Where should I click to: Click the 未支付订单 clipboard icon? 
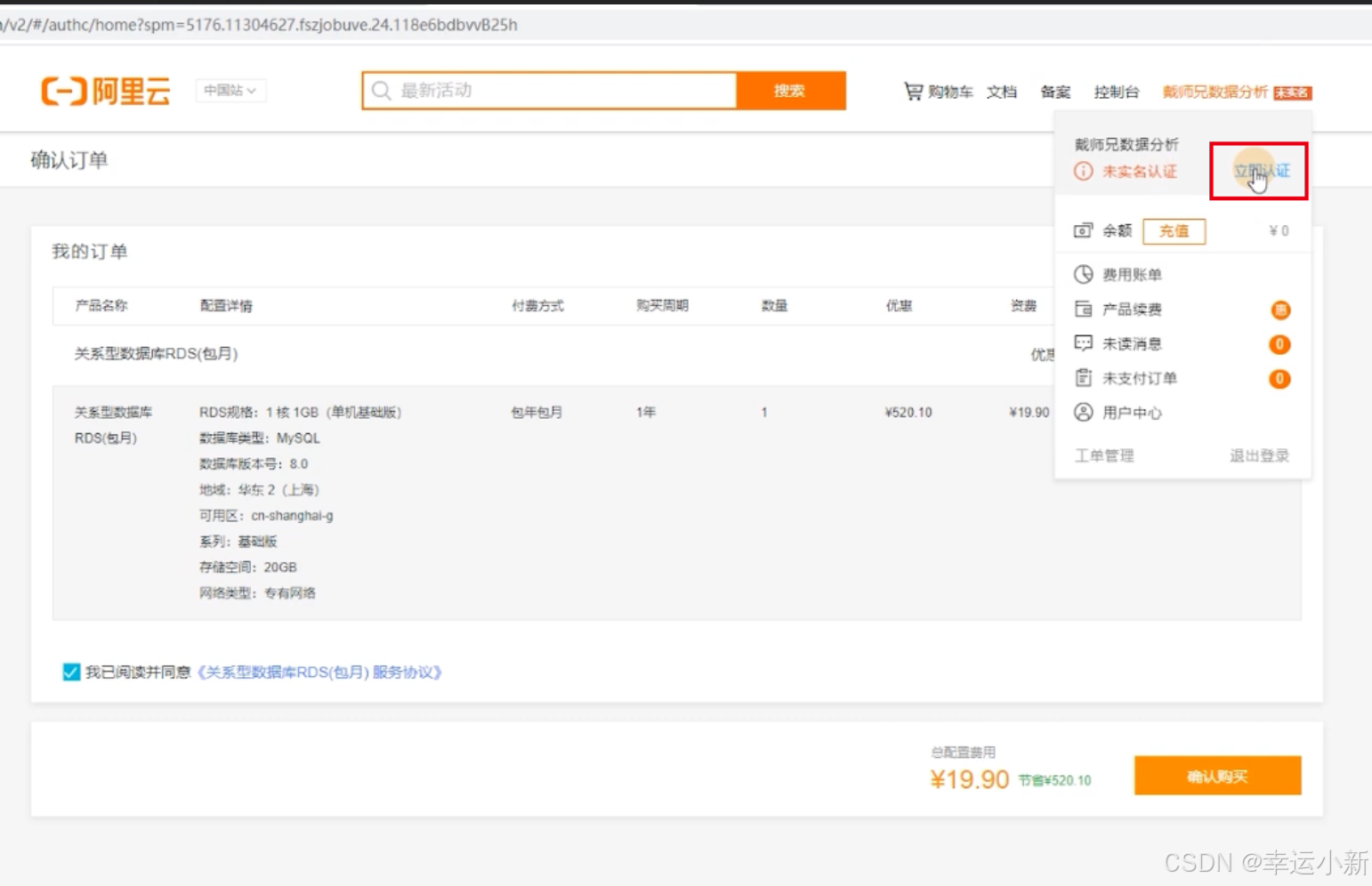[1083, 378]
